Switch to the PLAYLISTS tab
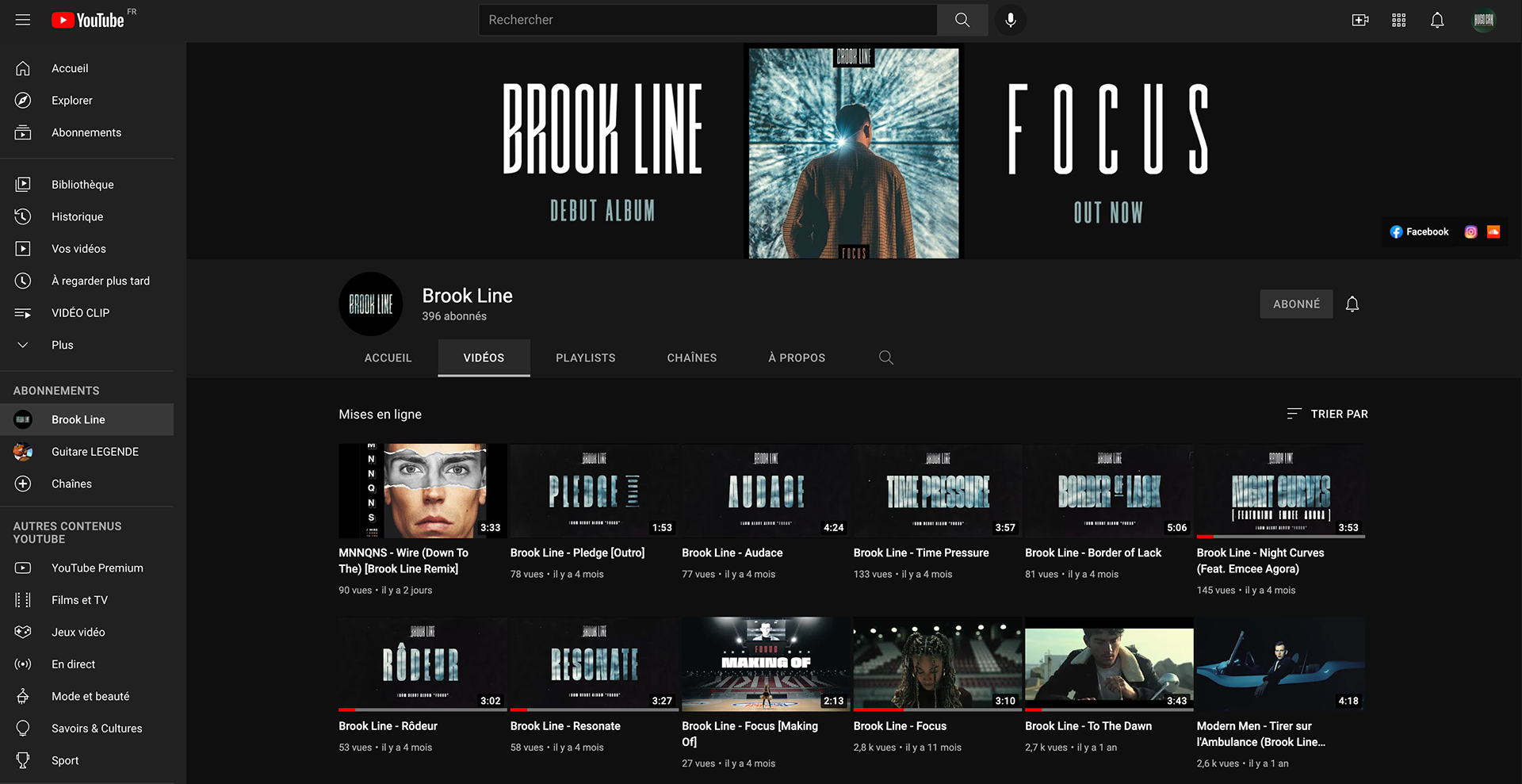Image resolution: width=1522 pixels, height=784 pixels. pyautogui.click(x=586, y=358)
